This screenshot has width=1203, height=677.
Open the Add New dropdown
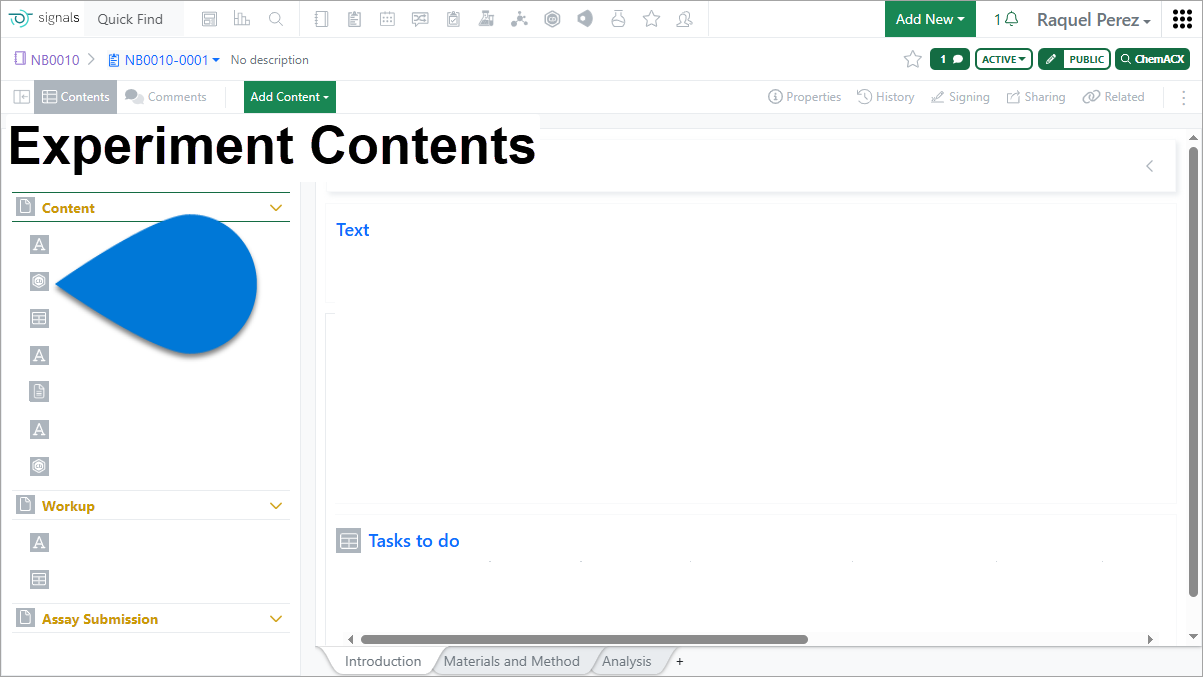pos(930,19)
